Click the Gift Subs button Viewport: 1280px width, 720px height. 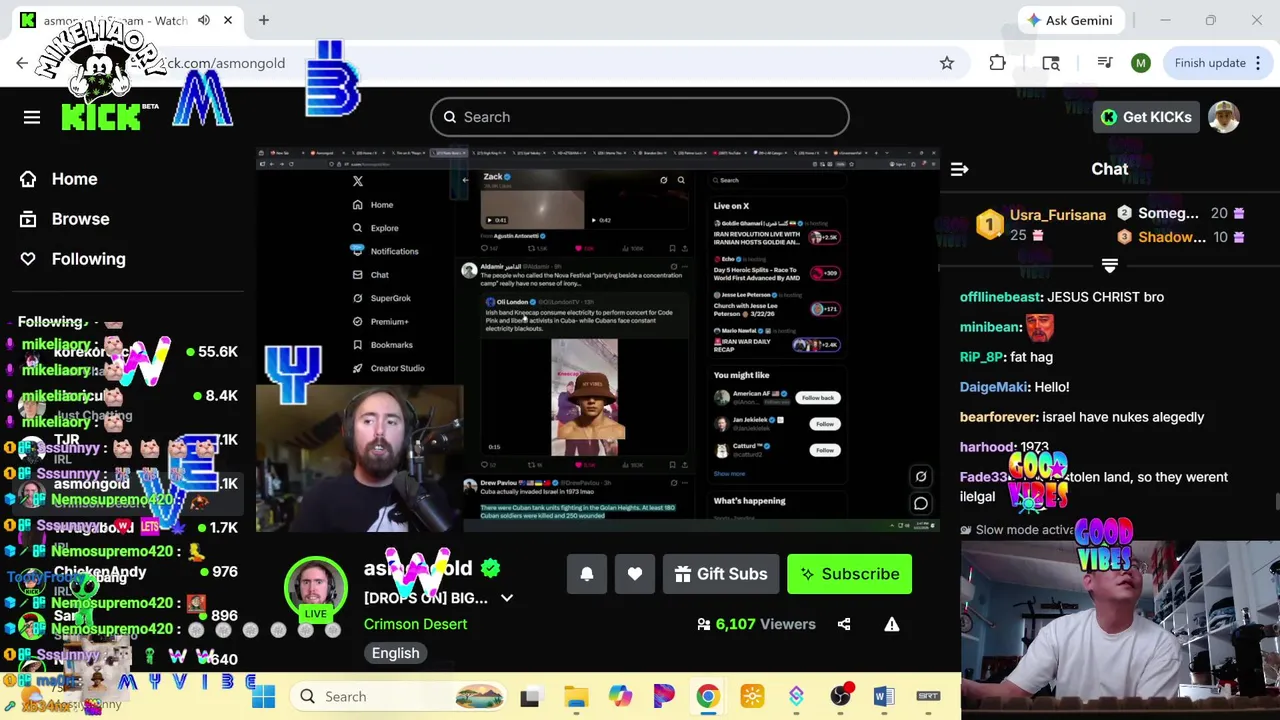coord(721,574)
